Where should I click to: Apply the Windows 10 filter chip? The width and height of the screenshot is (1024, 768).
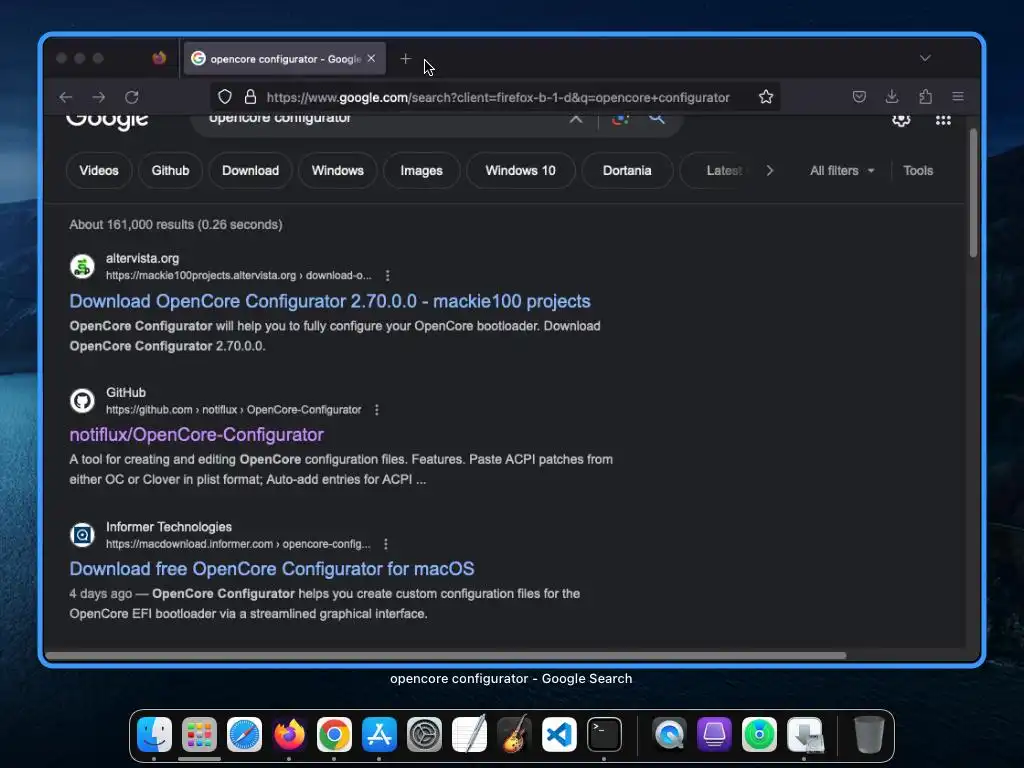[x=520, y=170]
